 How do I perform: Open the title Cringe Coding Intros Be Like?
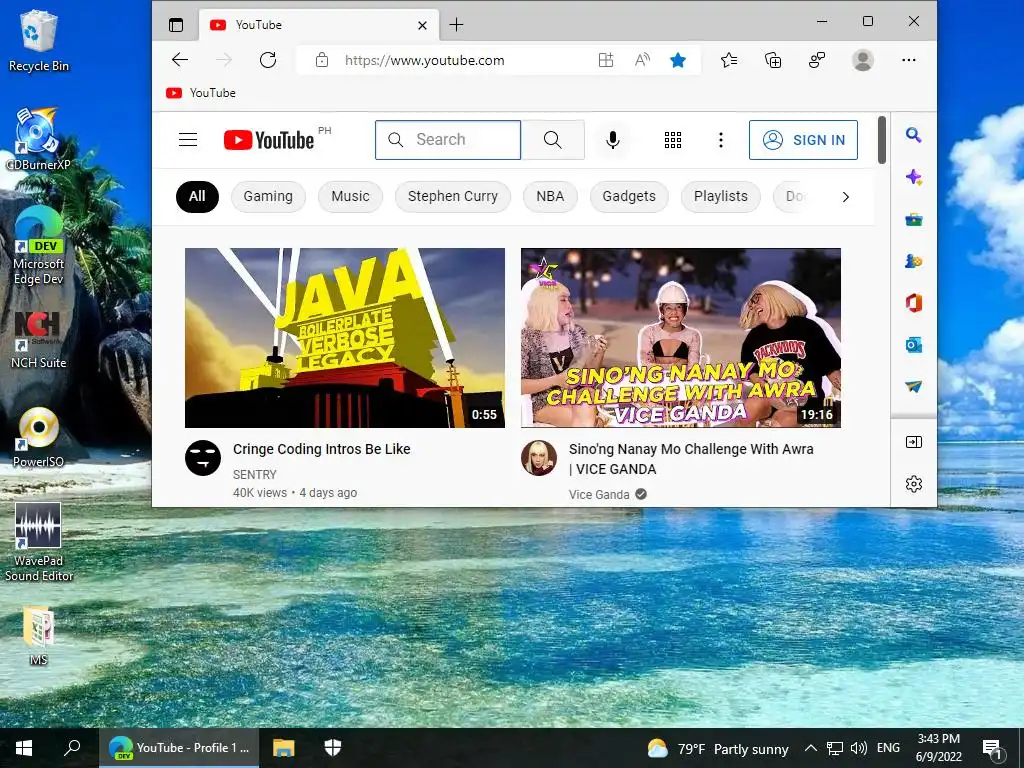tap(321, 449)
